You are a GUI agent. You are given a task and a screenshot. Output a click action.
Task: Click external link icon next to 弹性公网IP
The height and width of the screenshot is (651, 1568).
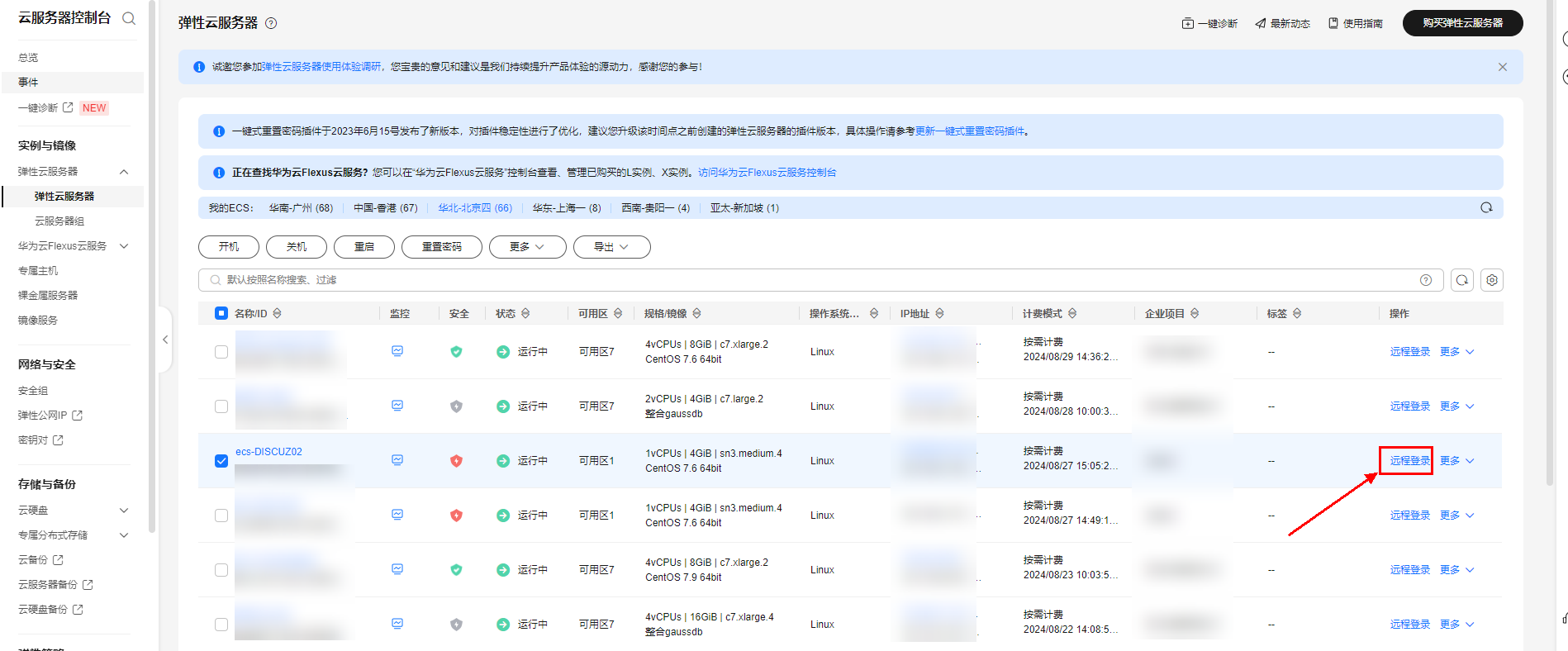click(78, 416)
